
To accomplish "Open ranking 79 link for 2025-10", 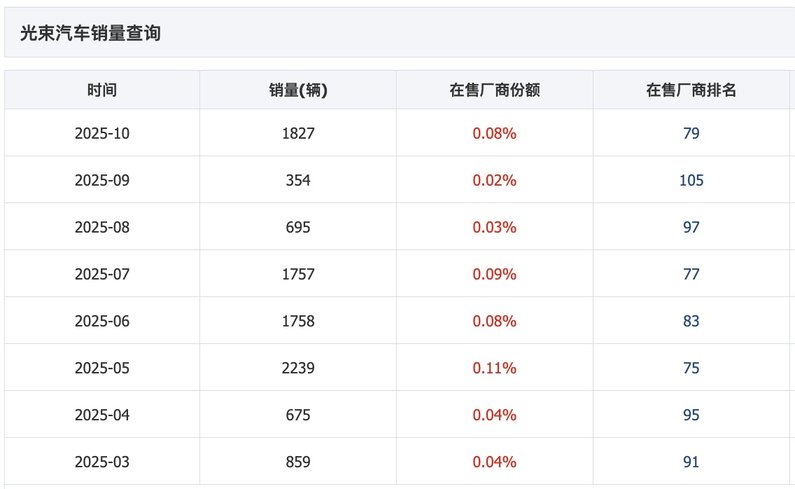I will point(691,134).
